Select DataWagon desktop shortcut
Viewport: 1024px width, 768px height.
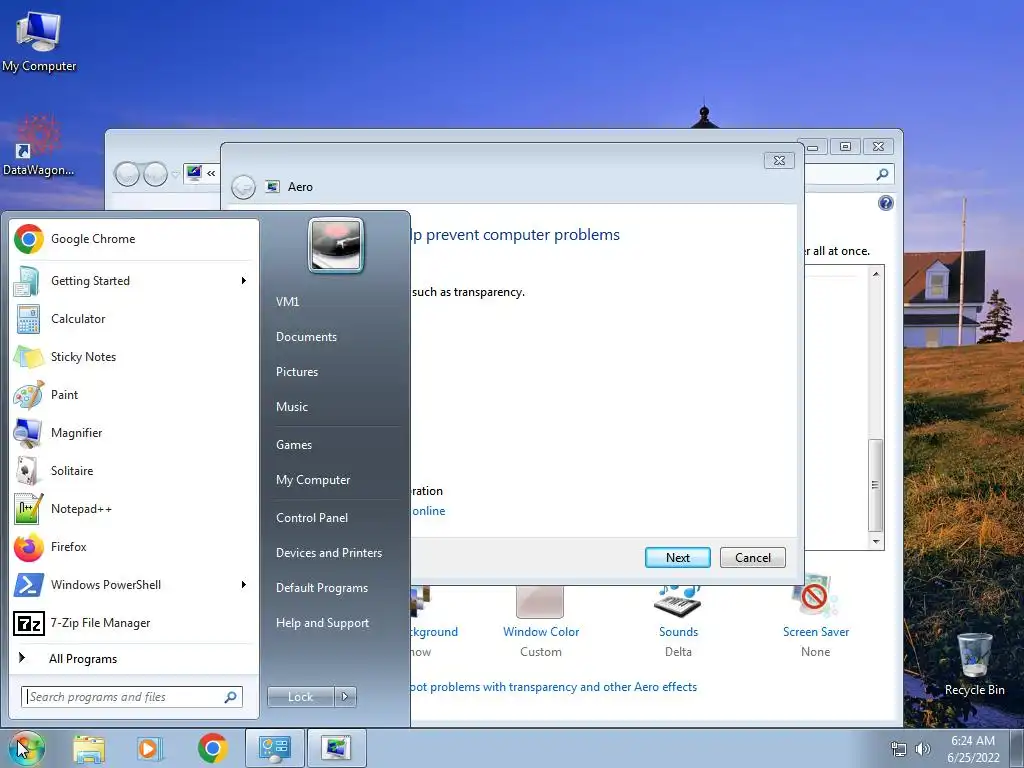pos(39,146)
